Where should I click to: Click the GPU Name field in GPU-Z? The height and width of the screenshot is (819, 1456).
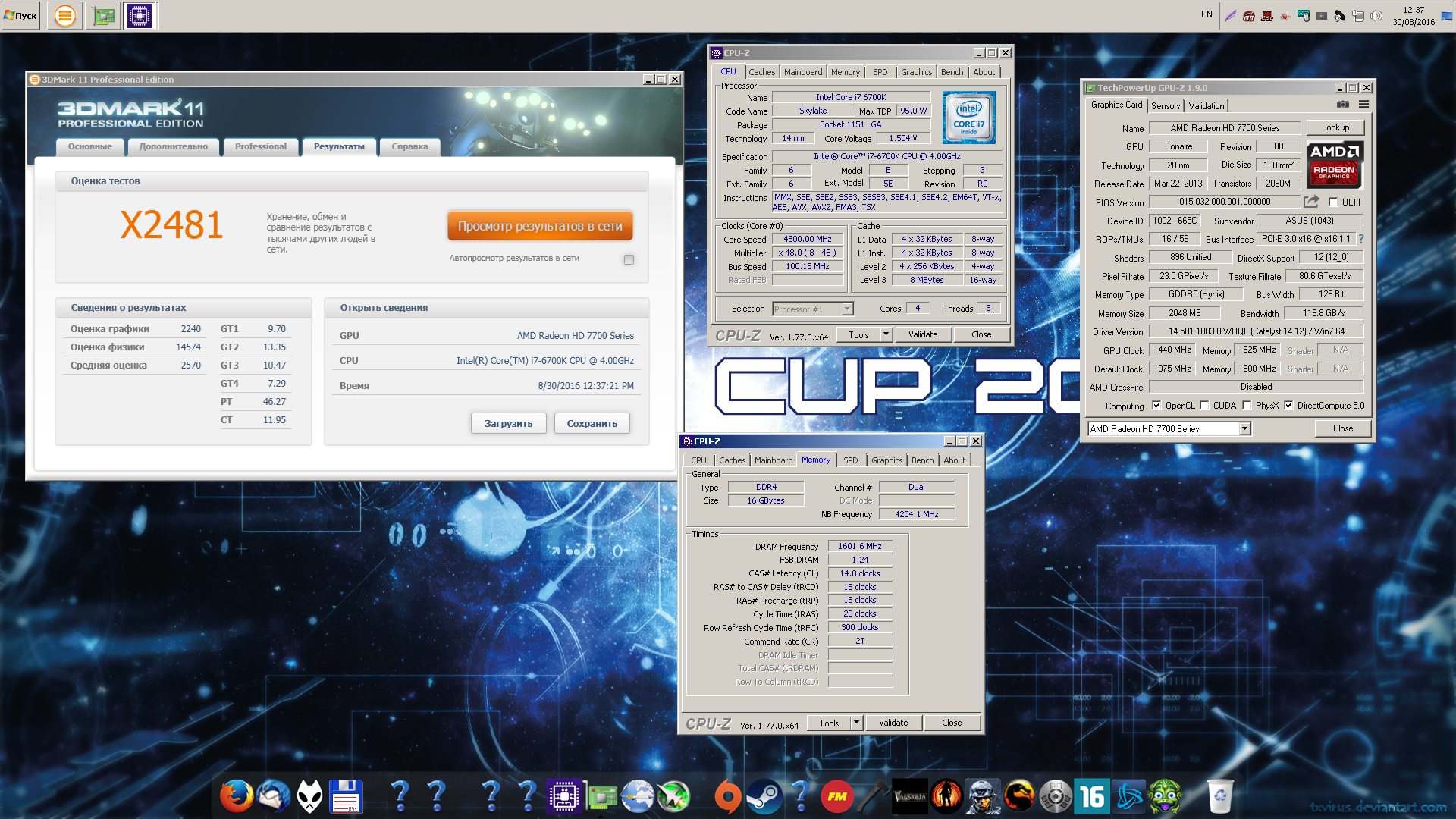click(1225, 128)
